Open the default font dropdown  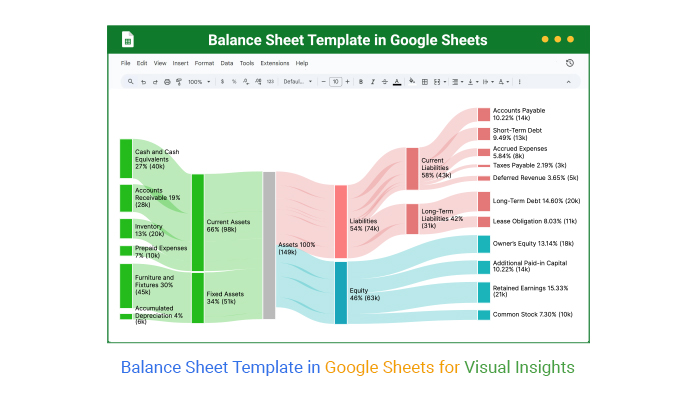coord(297,82)
